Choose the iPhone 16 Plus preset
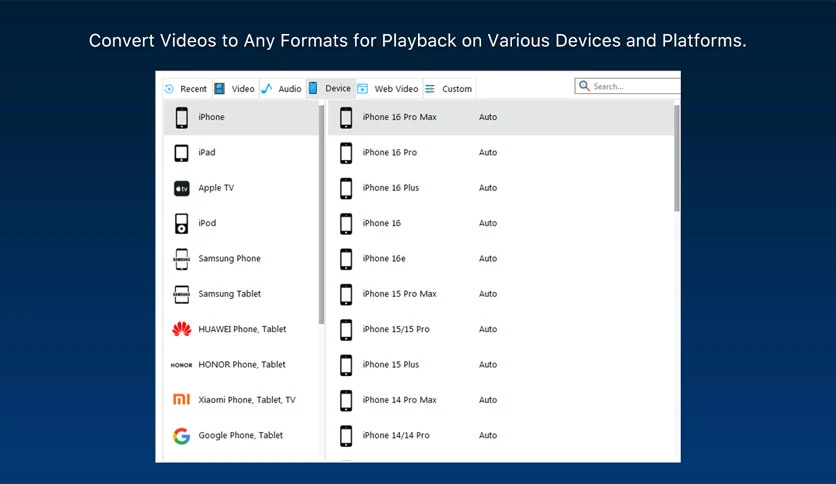Image resolution: width=836 pixels, height=484 pixels. click(390, 188)
